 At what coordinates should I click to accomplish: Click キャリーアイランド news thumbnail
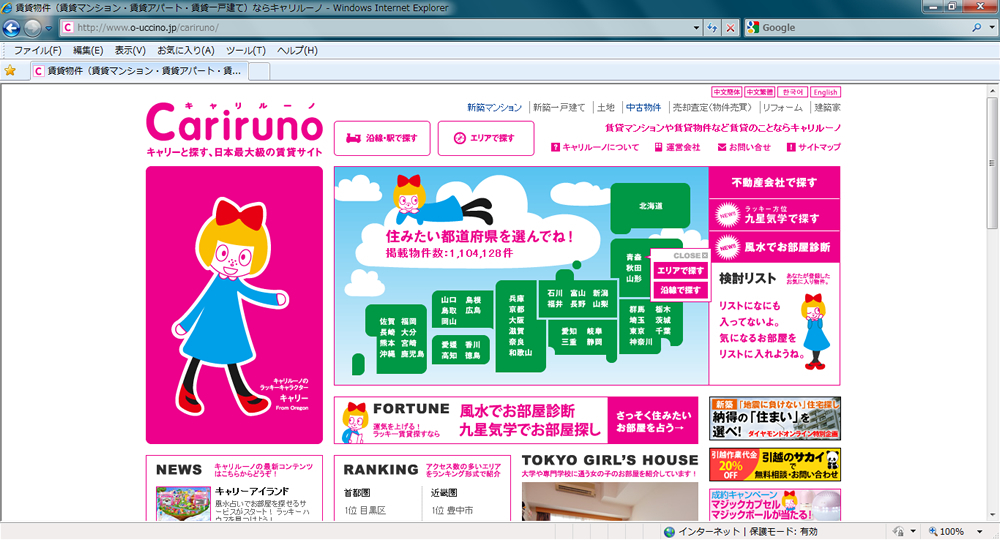click(x=183, y=504)
